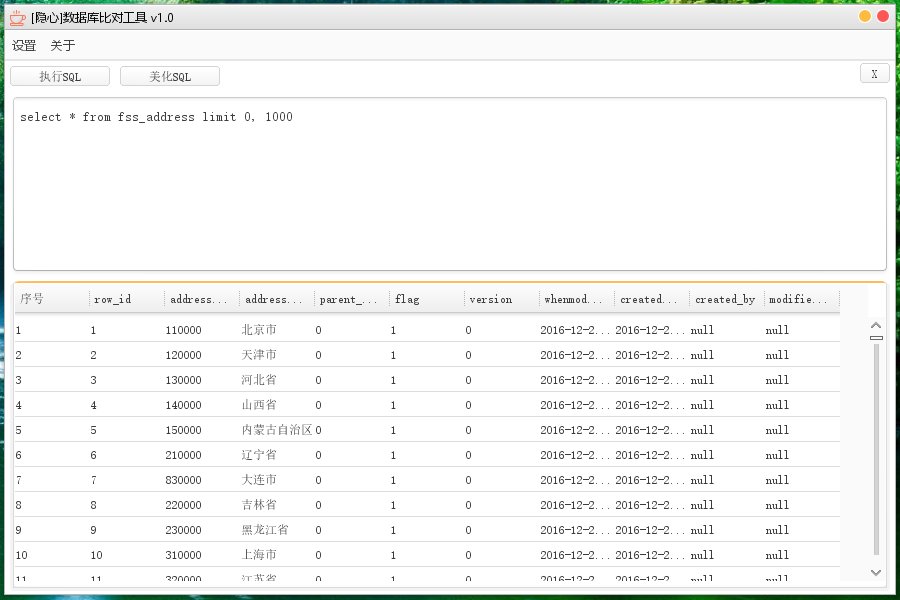Click the address code 120000
The height and width of the screenshot is (600, 900).
click(x=184, y=355)
